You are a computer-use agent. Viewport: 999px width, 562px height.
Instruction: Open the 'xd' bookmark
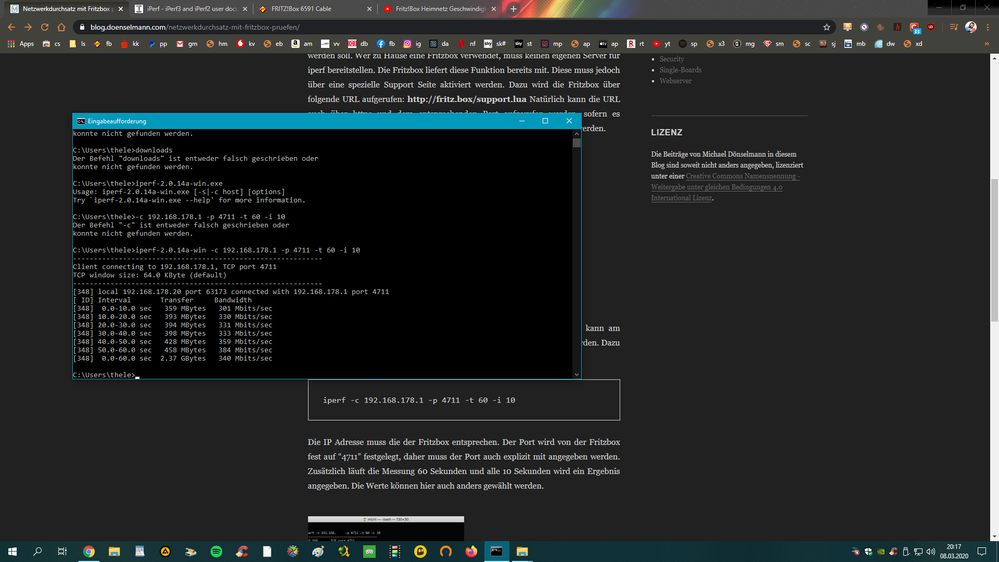click(912, 44)
